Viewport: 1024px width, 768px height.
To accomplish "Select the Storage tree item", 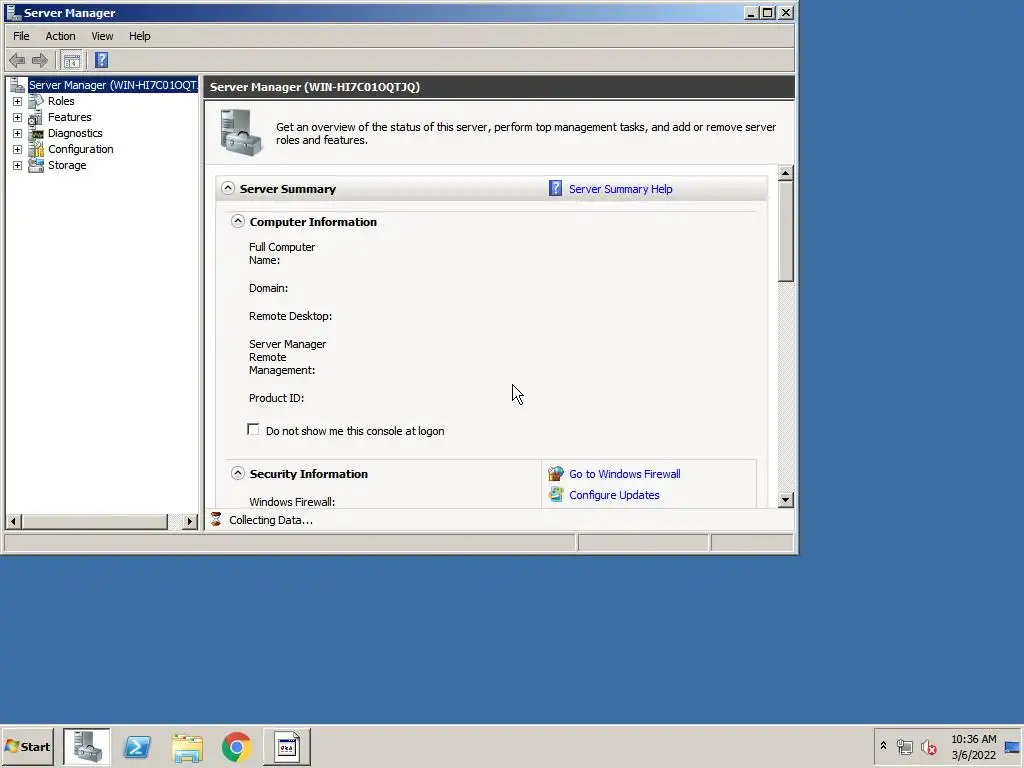I will point(67,165).
